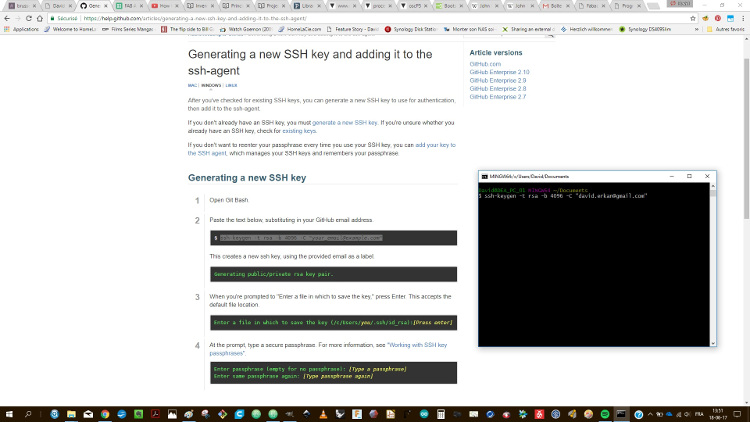Screen dimensions: 750x422
Task: Open GitHub.com article version
Action: (485, 64)
